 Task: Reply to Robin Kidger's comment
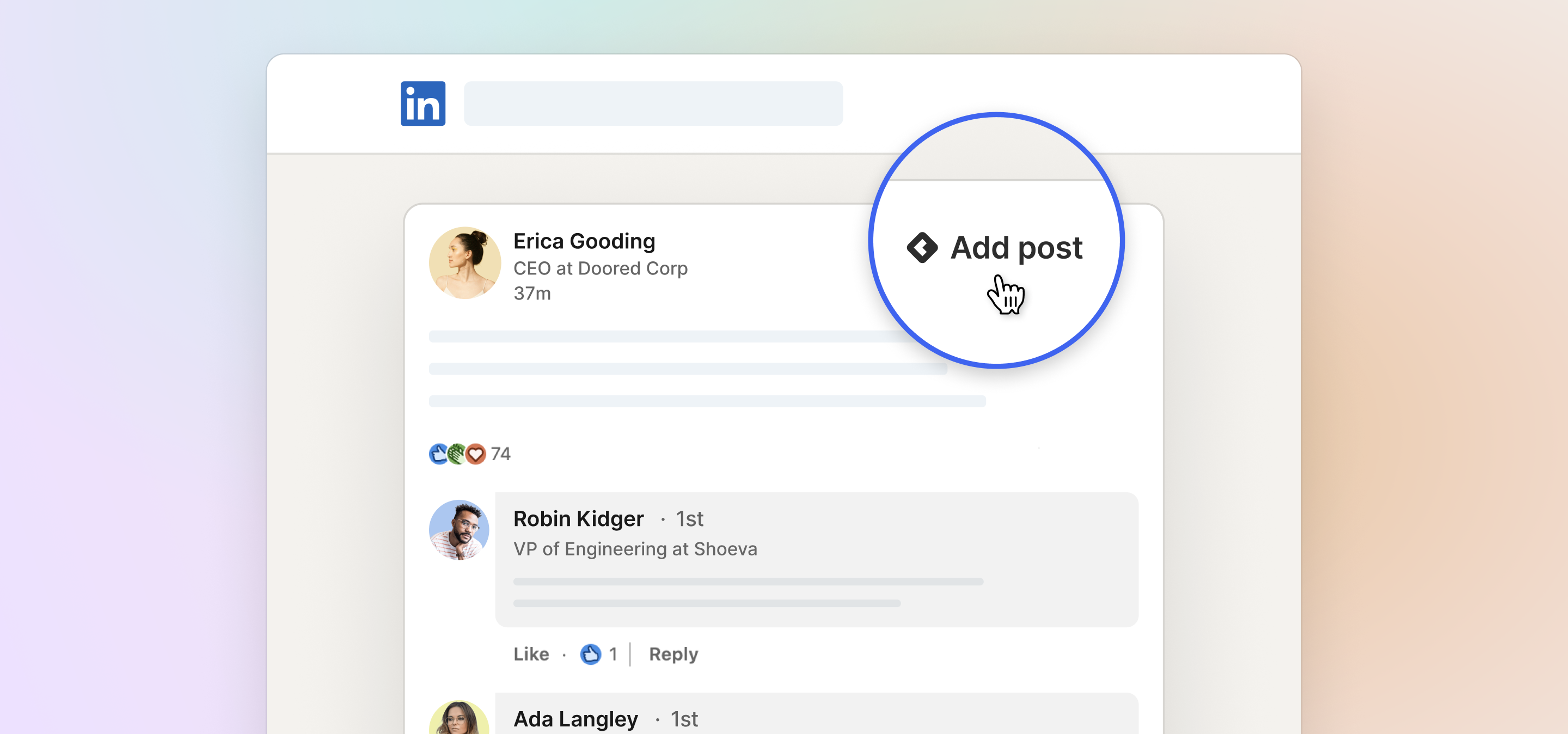tap(673, 655)
